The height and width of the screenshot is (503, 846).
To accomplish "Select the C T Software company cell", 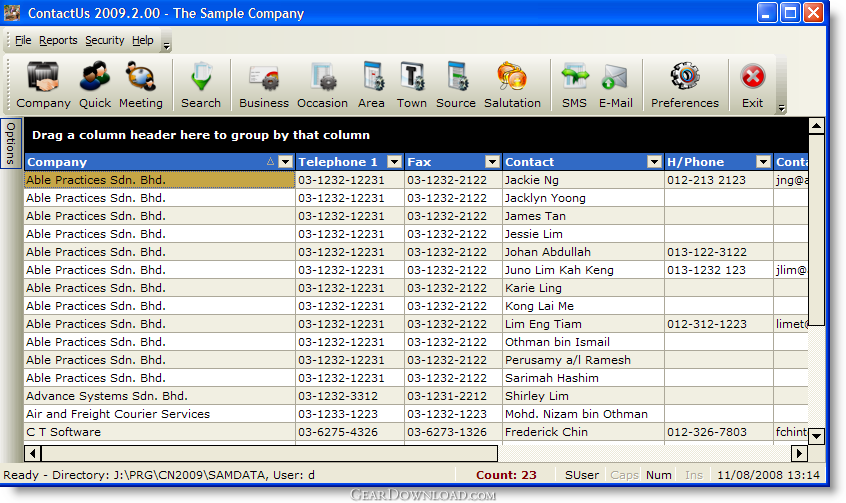I will click(x=160, y=432).
